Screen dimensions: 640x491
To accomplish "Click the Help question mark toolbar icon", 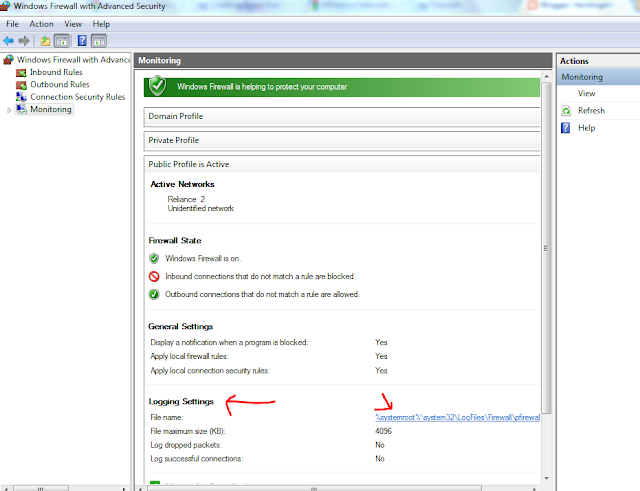I will point(82,40).
